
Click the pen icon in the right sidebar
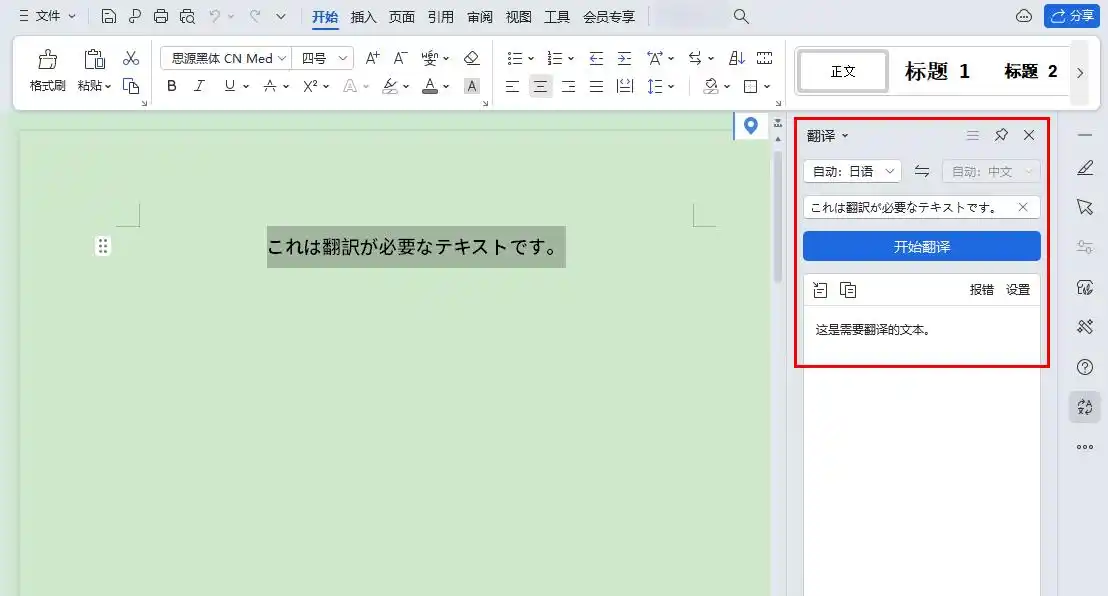click(1085, 168)
